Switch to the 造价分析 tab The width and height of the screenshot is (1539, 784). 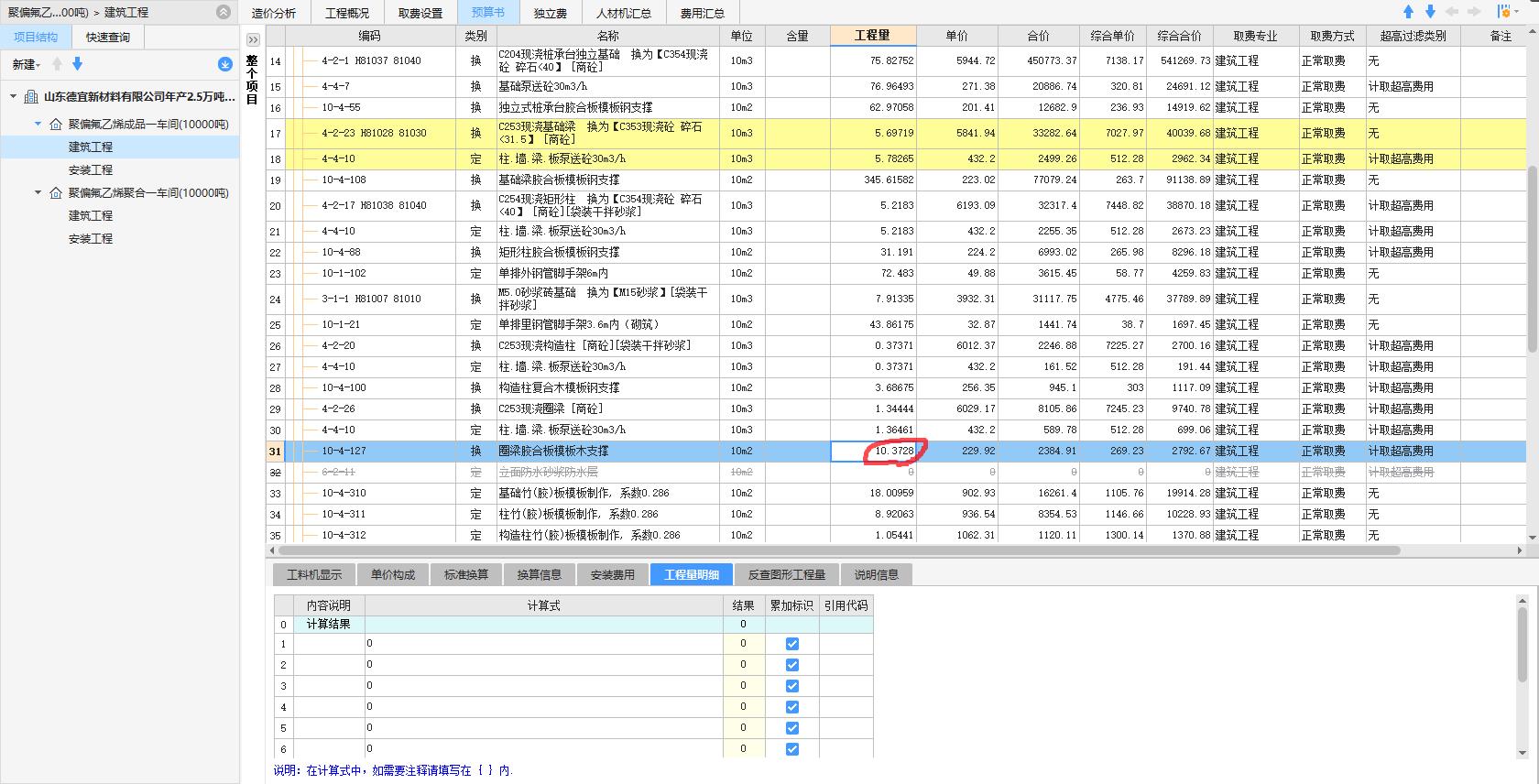pyautogui.click(x=274, y=13)
